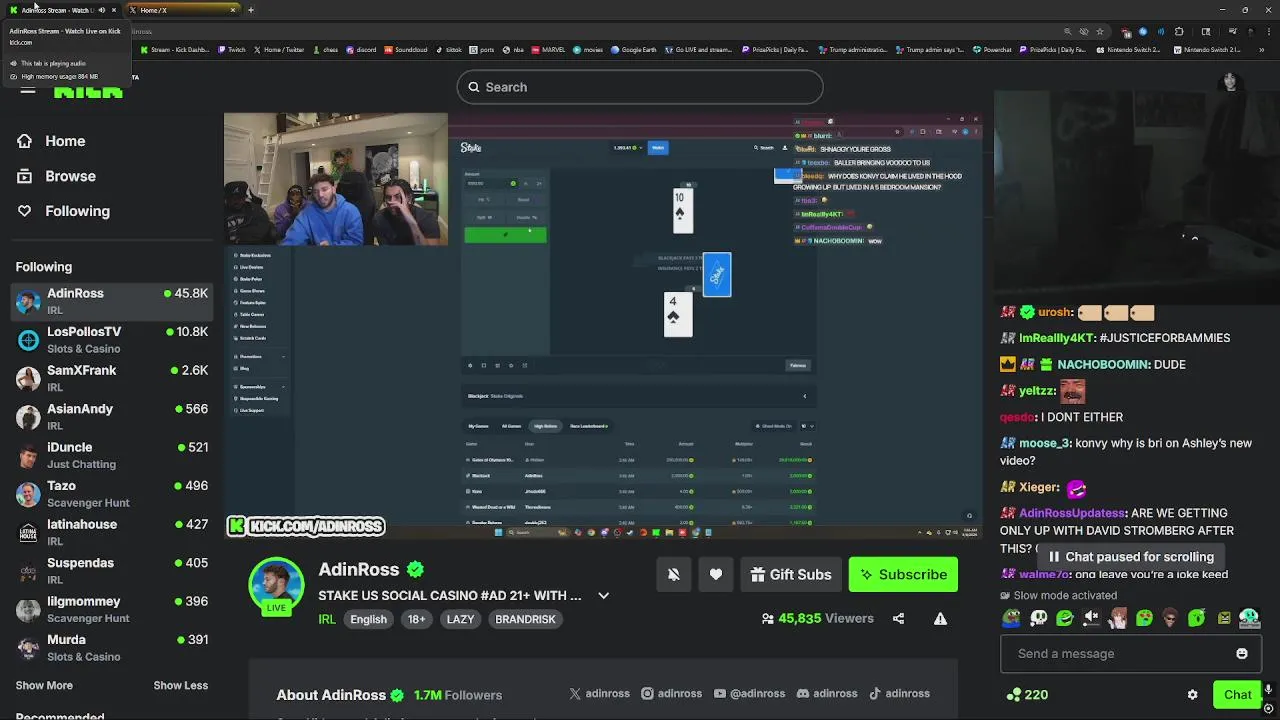Click AdinRoss live profile avatar
Viewport: 1280px width, 720px height.
coord(276,585)
